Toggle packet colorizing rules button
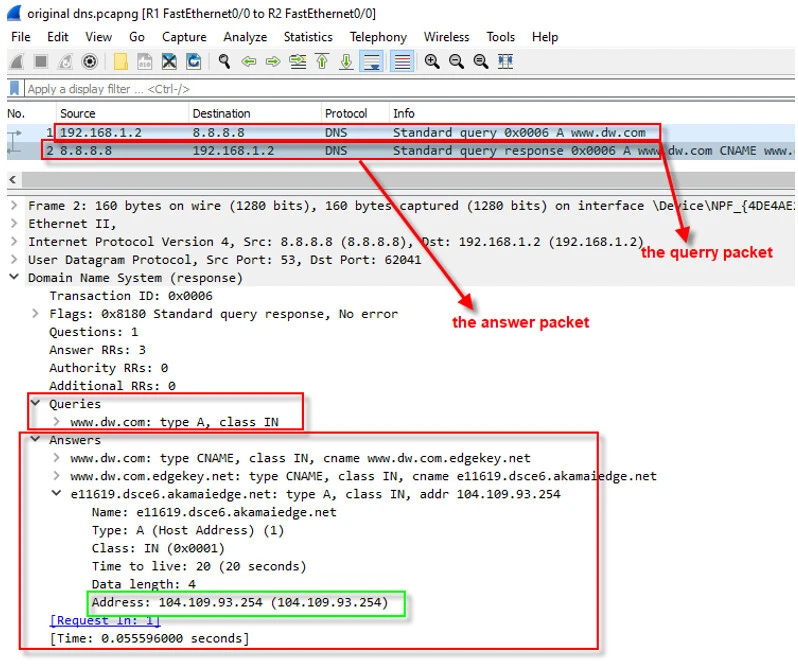 pos(402,62)
